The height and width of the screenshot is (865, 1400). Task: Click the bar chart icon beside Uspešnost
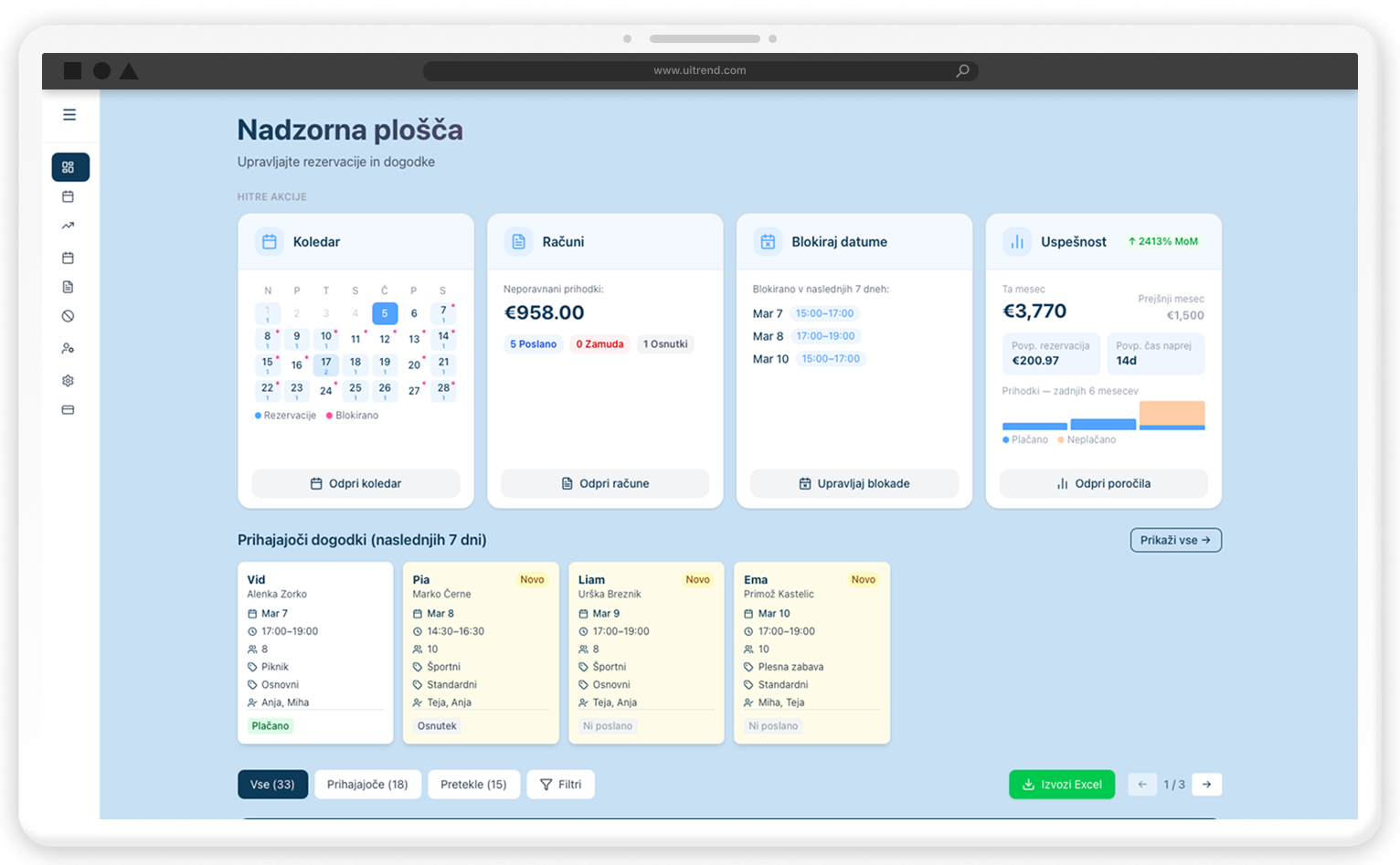click(x=1016, y=242)
